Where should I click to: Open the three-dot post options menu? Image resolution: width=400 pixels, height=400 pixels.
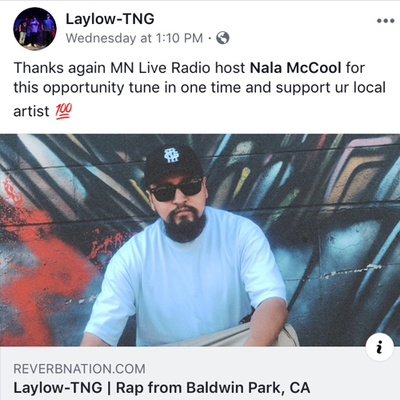[385, 21]
